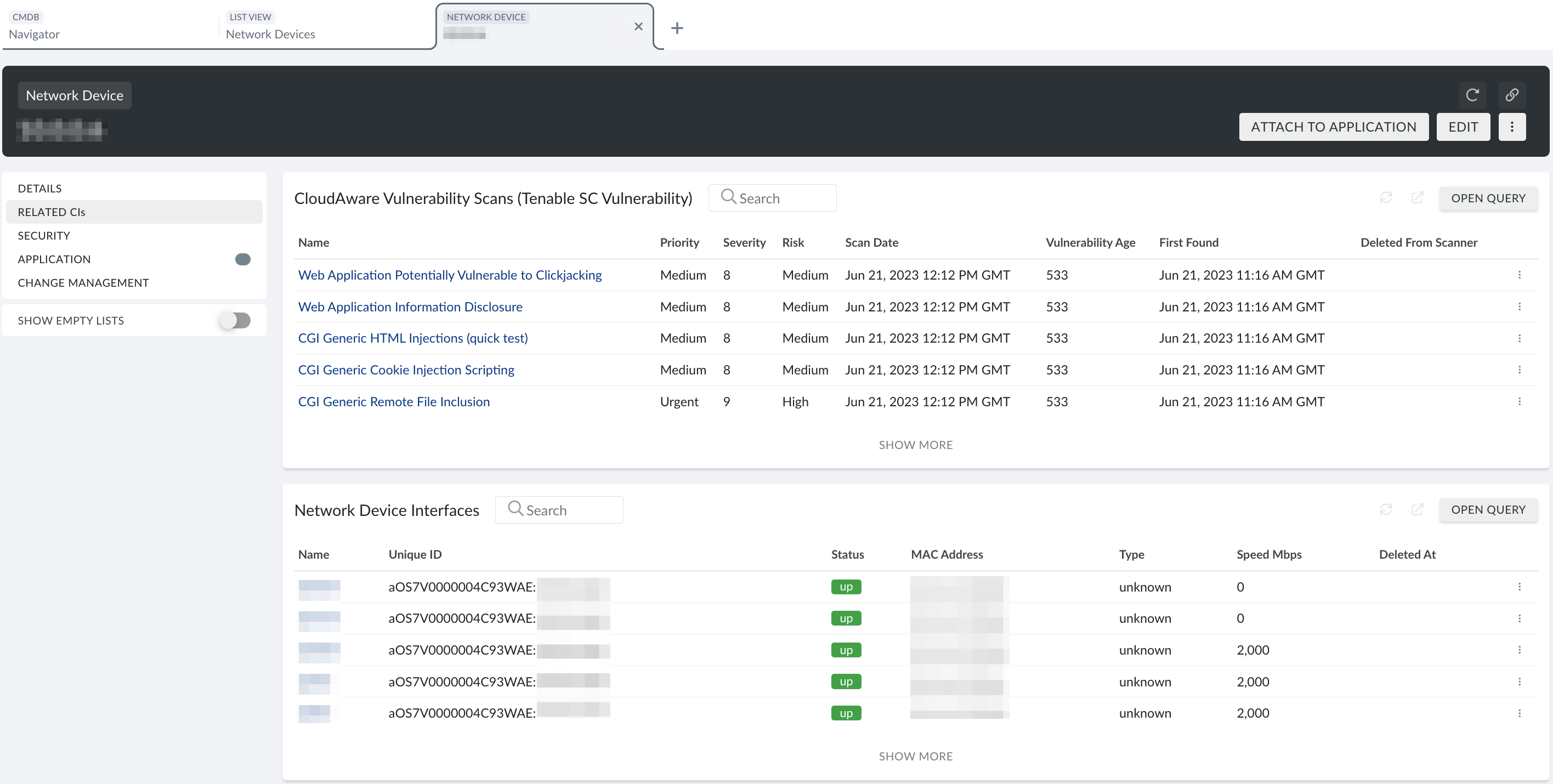
Task: Click the ATTACH TO APPLICATION button
Action: [x=1333, y=127]
